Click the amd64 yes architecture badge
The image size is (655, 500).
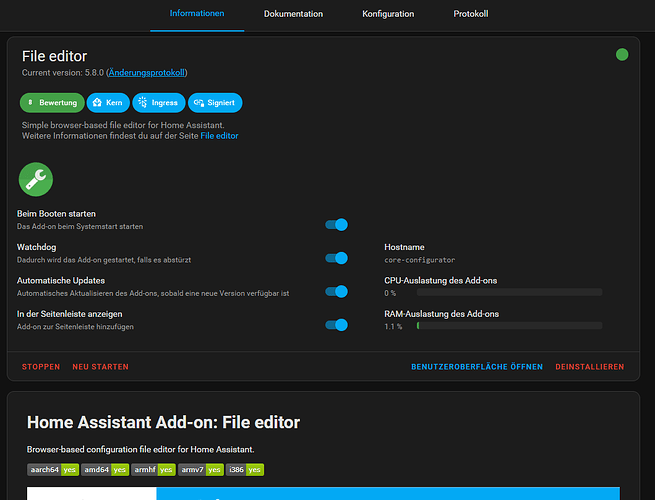(105, 470)
